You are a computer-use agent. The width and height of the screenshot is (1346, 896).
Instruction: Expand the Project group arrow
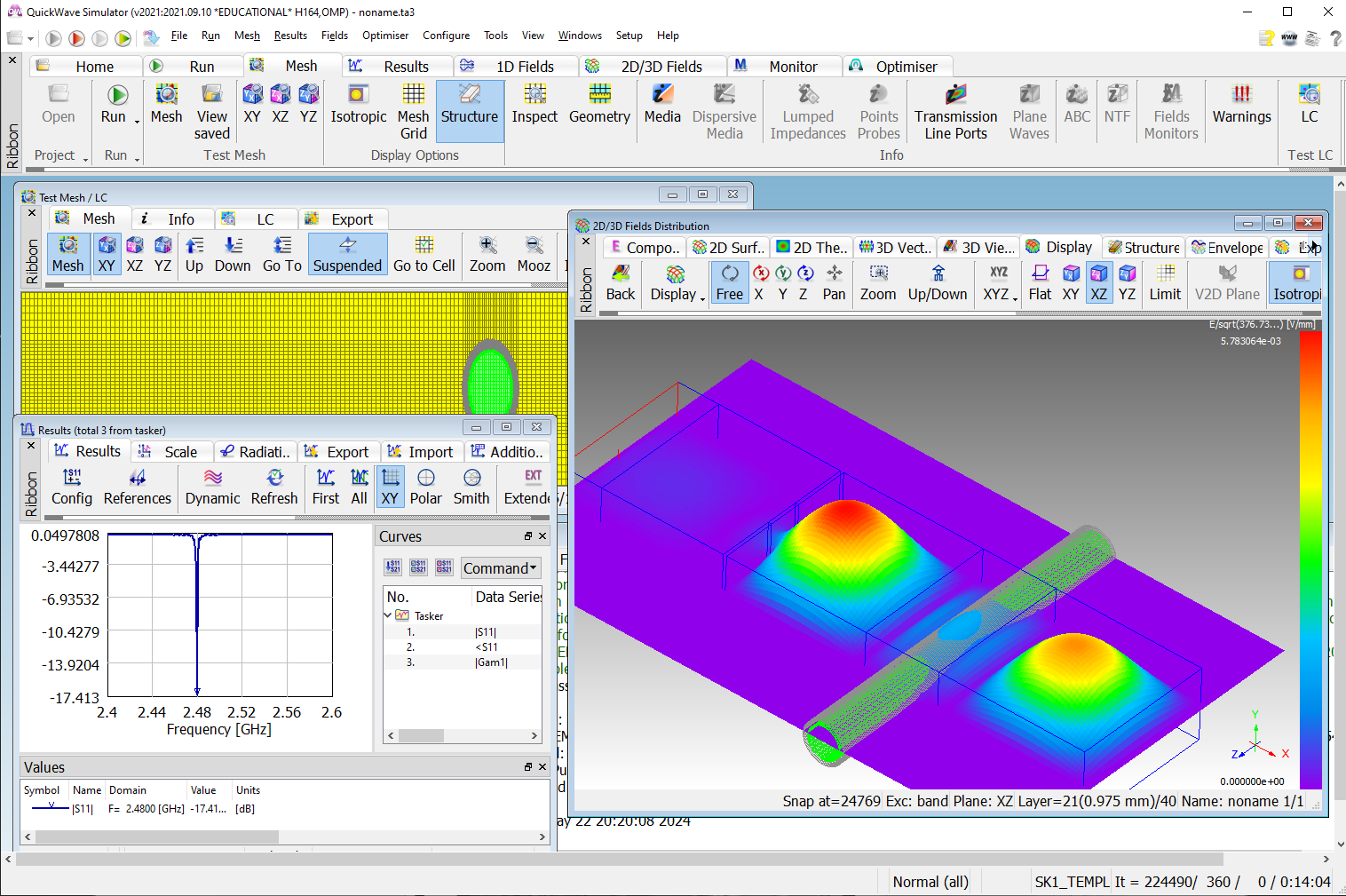85,159
